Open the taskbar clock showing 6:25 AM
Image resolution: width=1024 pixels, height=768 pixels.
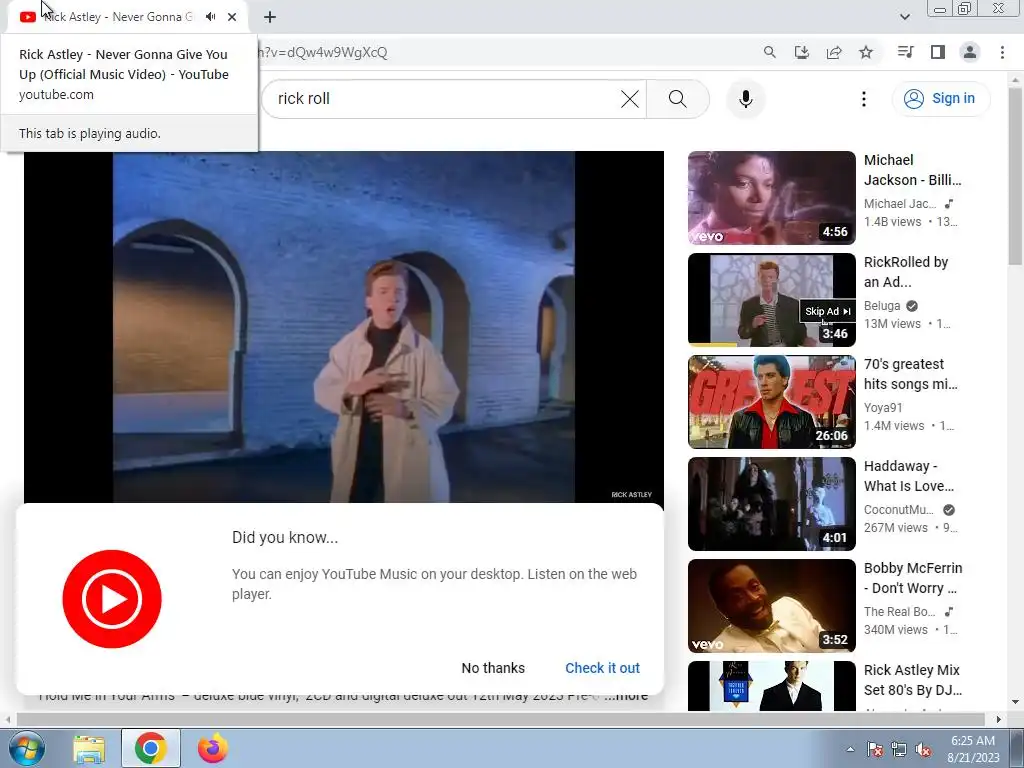(973, 749)
